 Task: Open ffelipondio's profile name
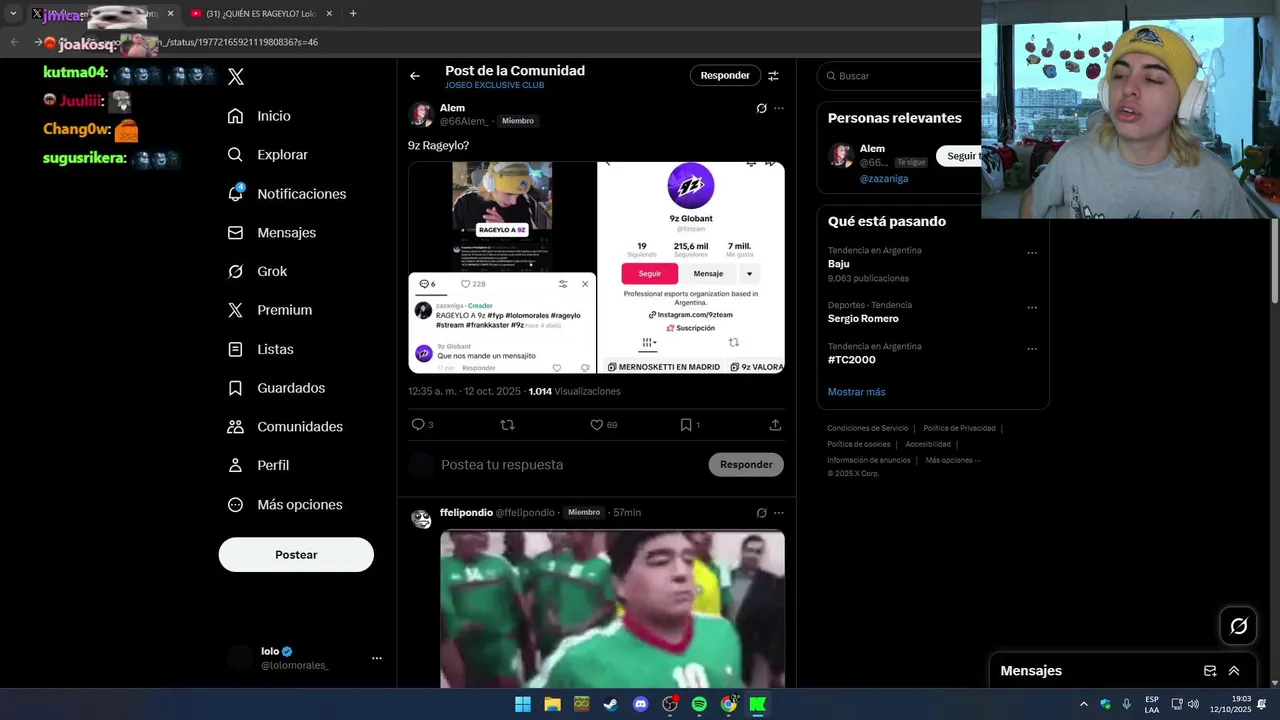[x=466, y=513]
